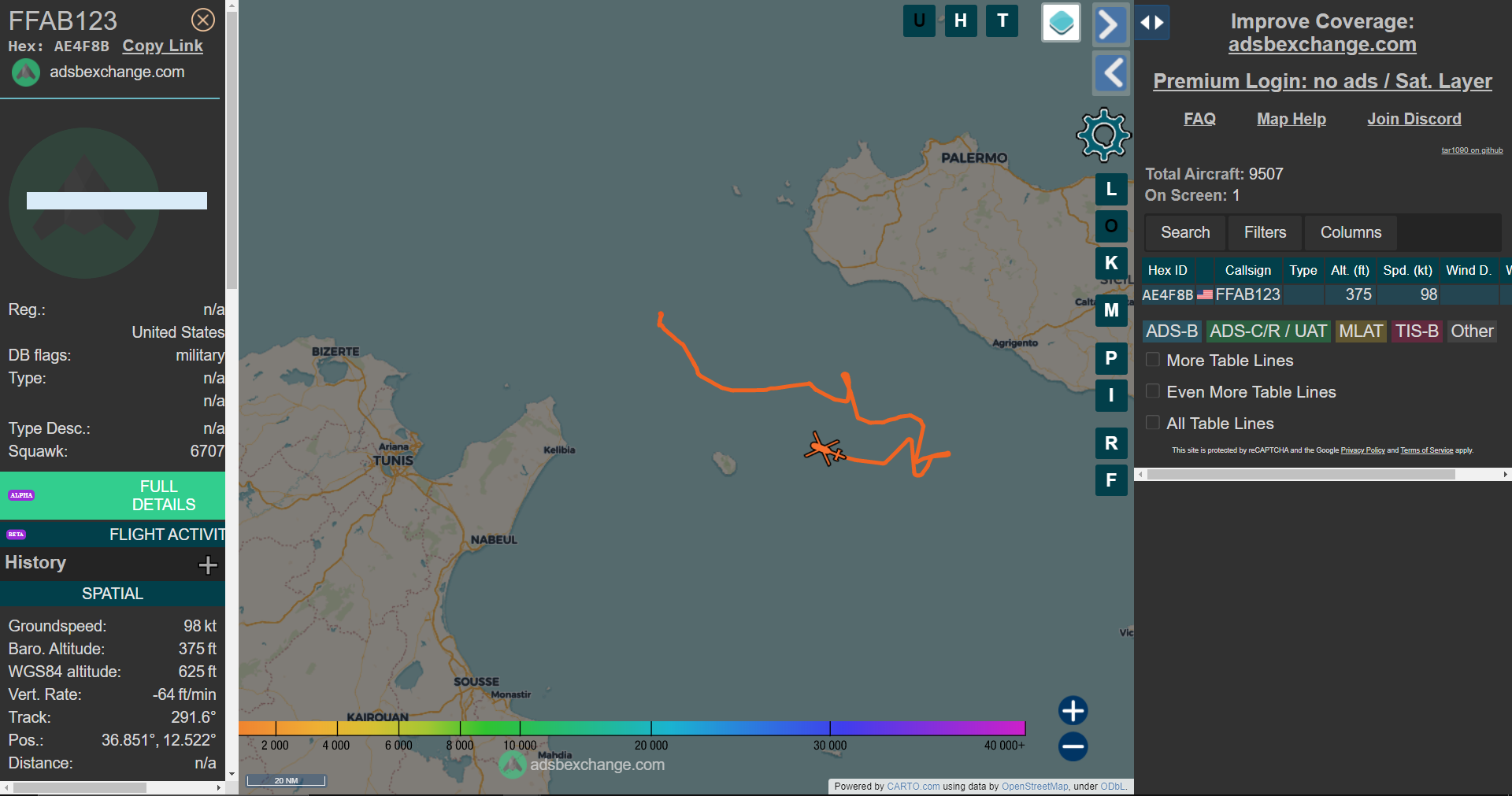Open the adsbexchange.com coverage link
The image size is (1512, 796).
(1322, 45)
